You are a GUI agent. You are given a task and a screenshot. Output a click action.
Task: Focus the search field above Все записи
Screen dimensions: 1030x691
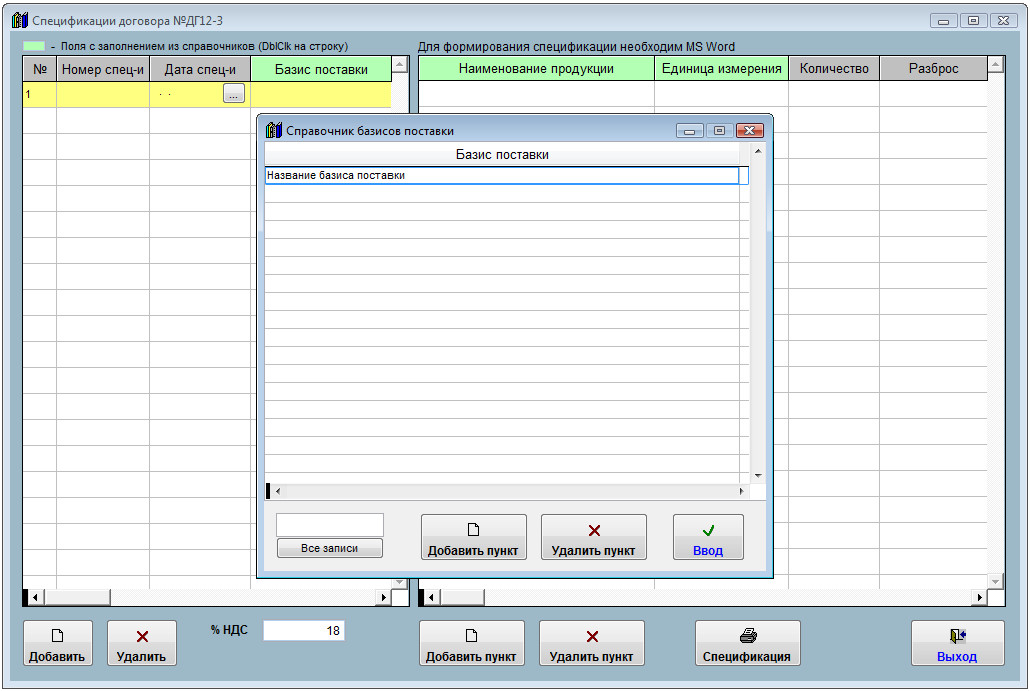click(330, 525)
